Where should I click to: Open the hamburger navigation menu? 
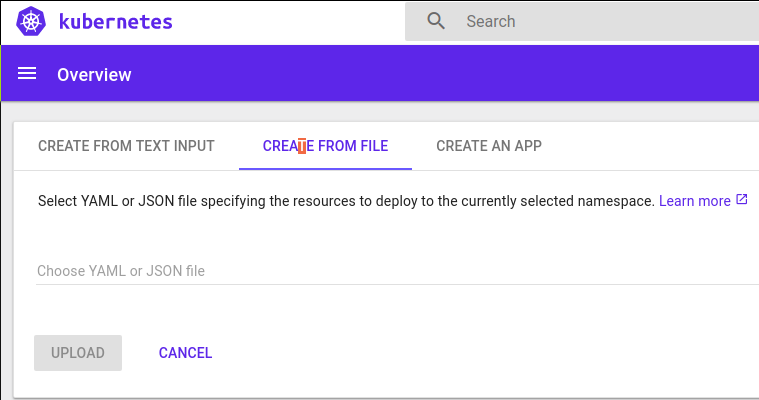27,74
